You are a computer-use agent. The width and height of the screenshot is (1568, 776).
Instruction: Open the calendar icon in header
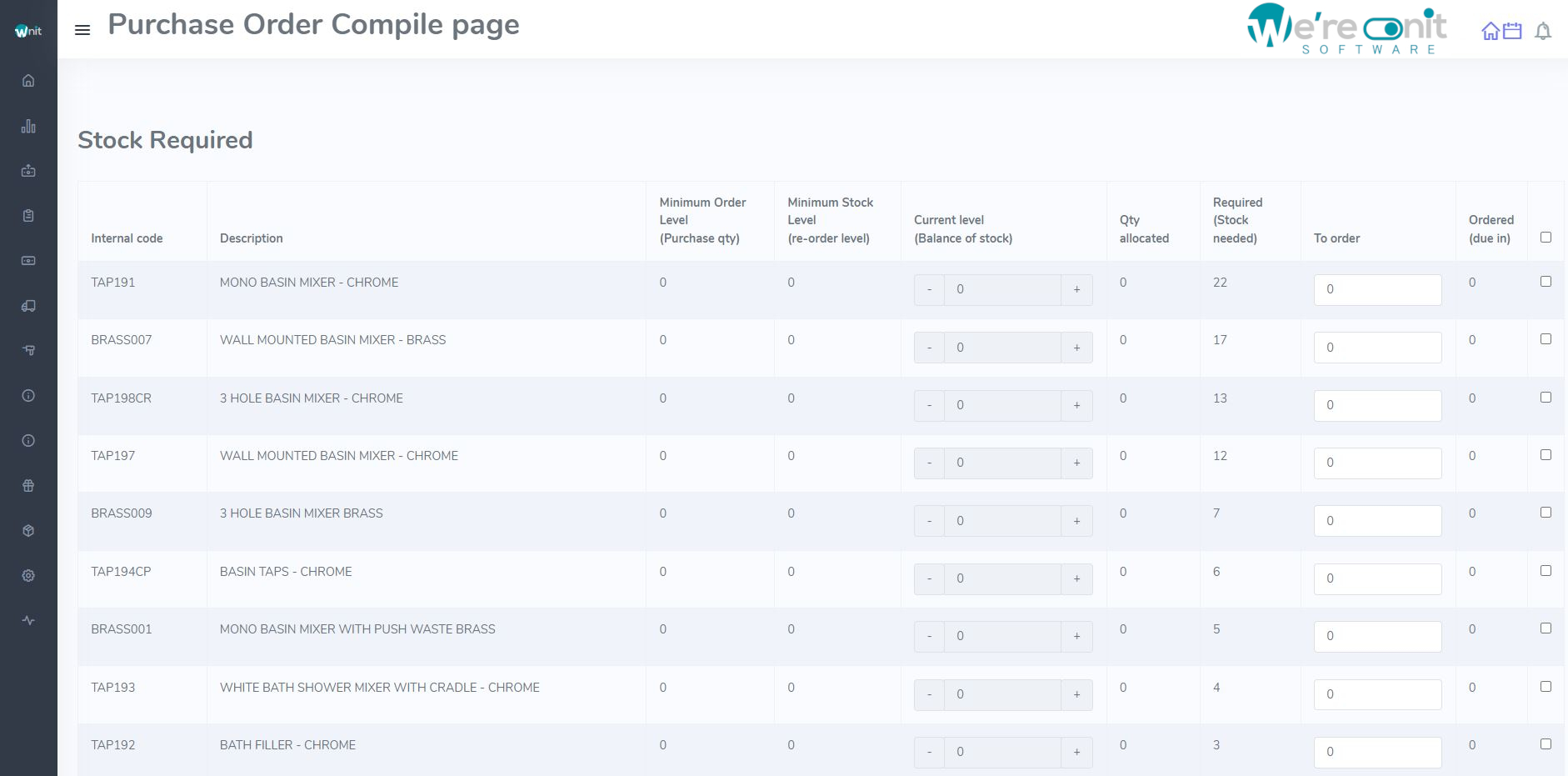click(1512, 31)
